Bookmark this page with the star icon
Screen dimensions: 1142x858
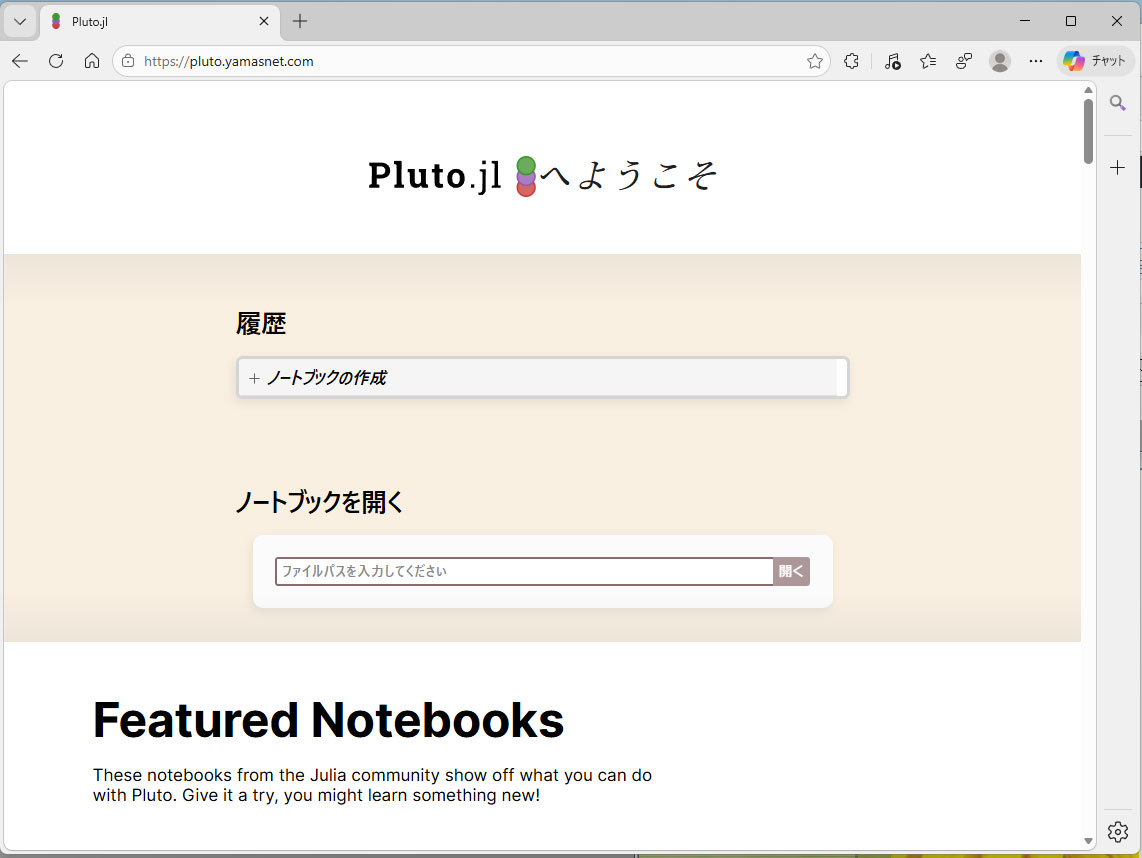[815, 61]
